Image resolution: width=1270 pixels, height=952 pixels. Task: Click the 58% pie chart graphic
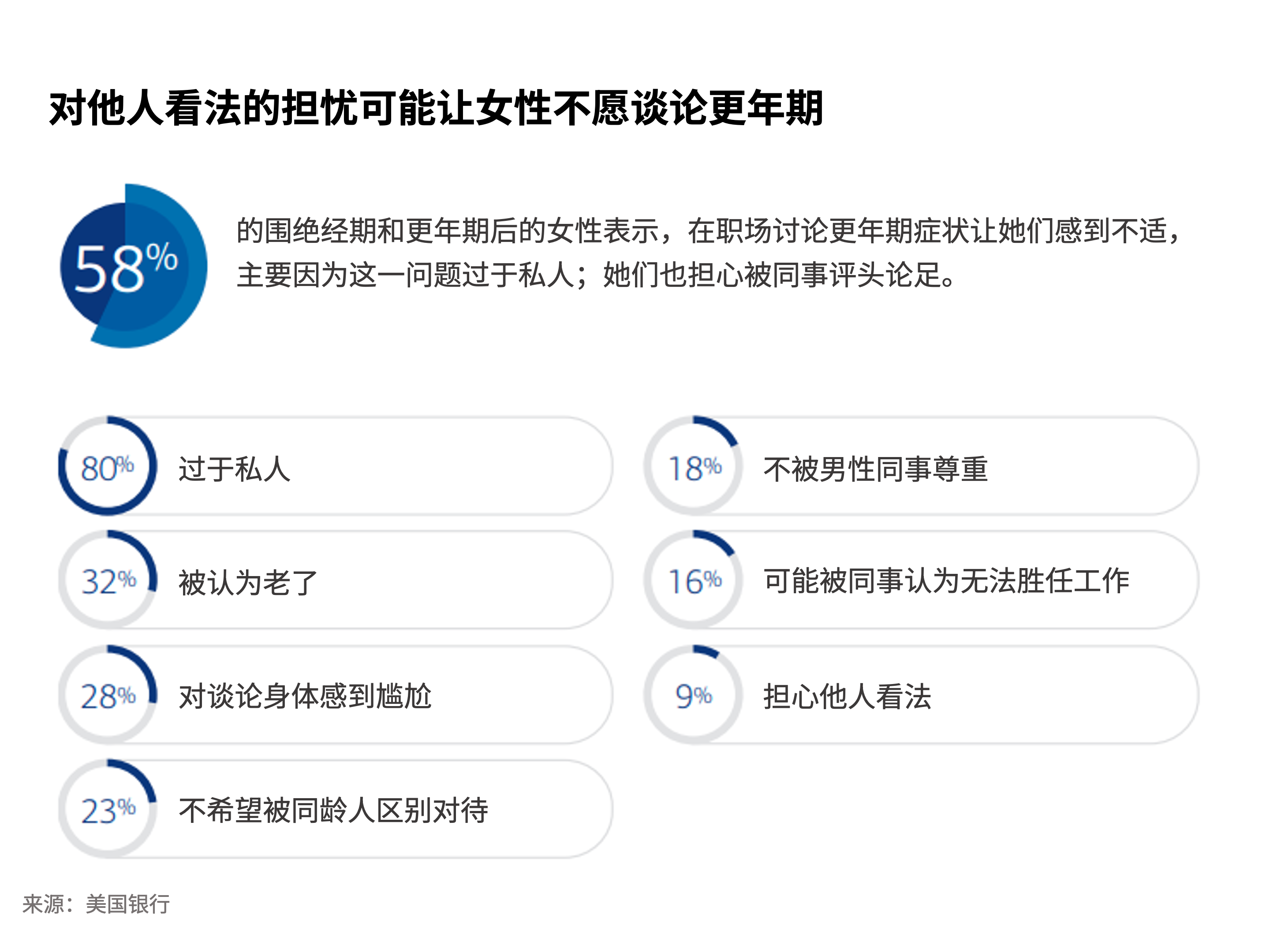[133, 266]
